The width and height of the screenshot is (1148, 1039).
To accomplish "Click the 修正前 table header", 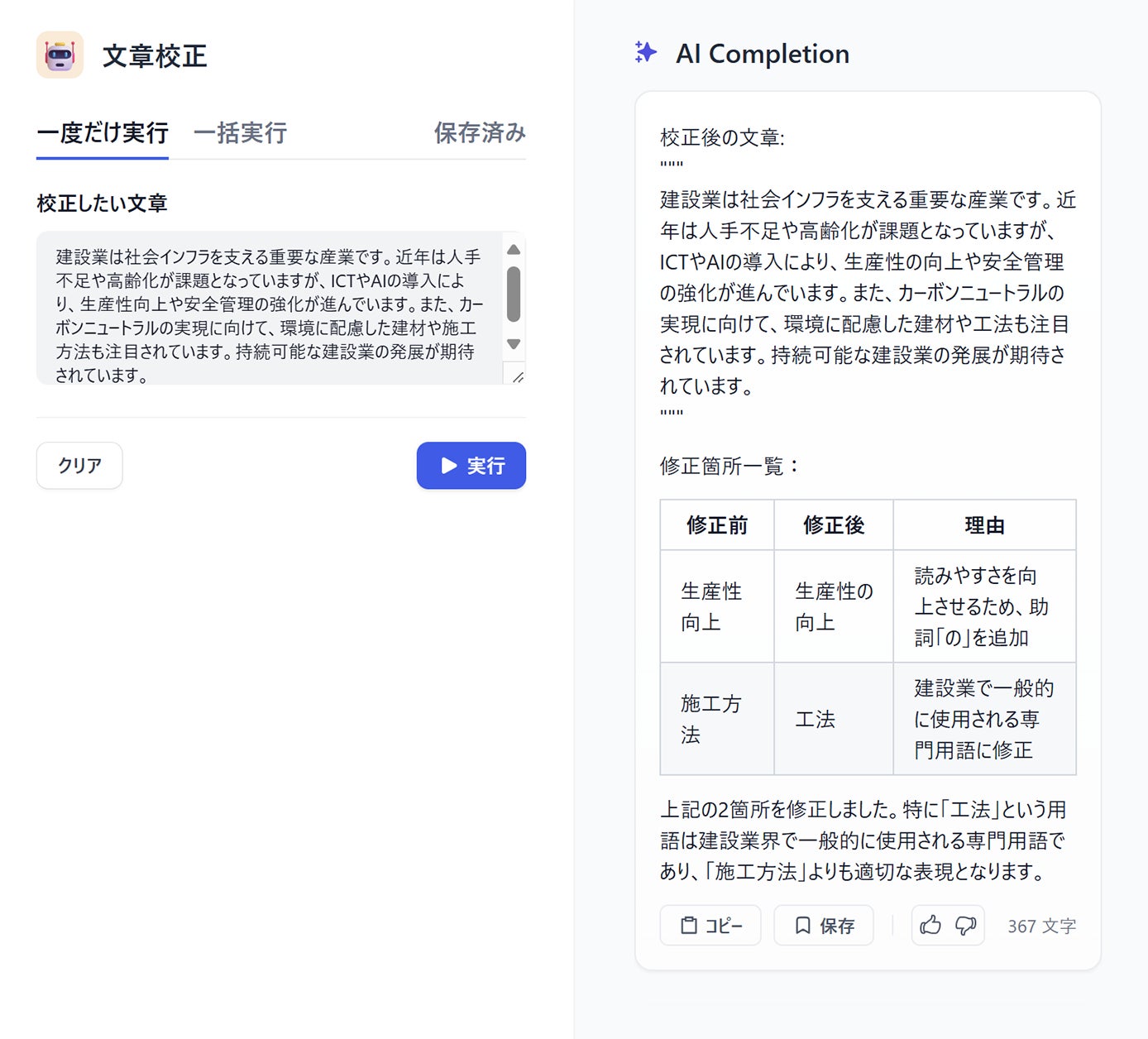I will pos(717,525).
